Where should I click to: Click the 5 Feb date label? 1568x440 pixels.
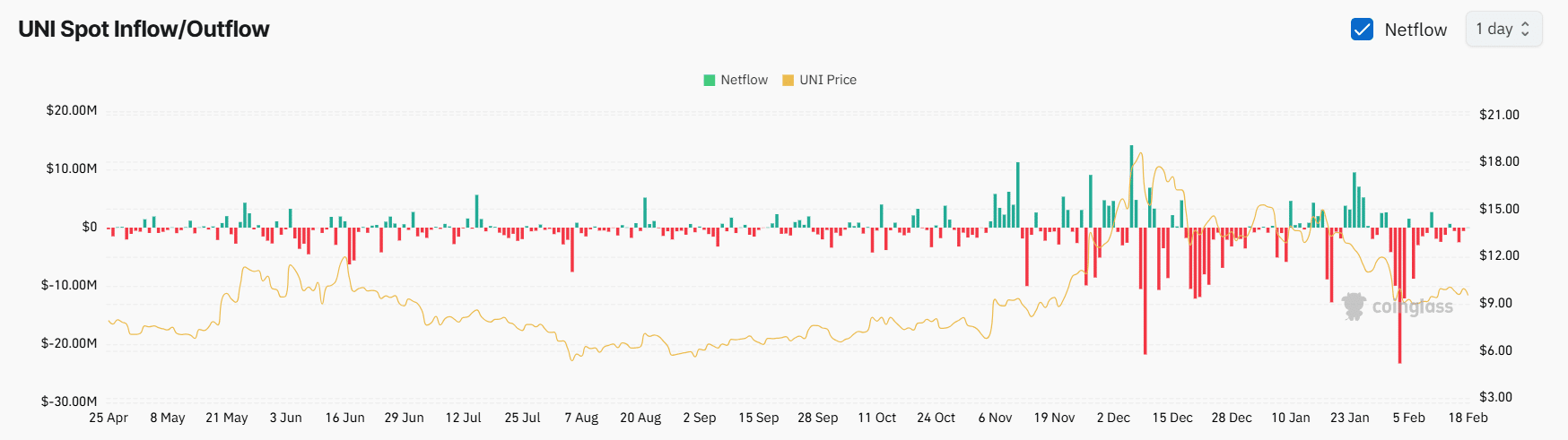(1409, 418)
